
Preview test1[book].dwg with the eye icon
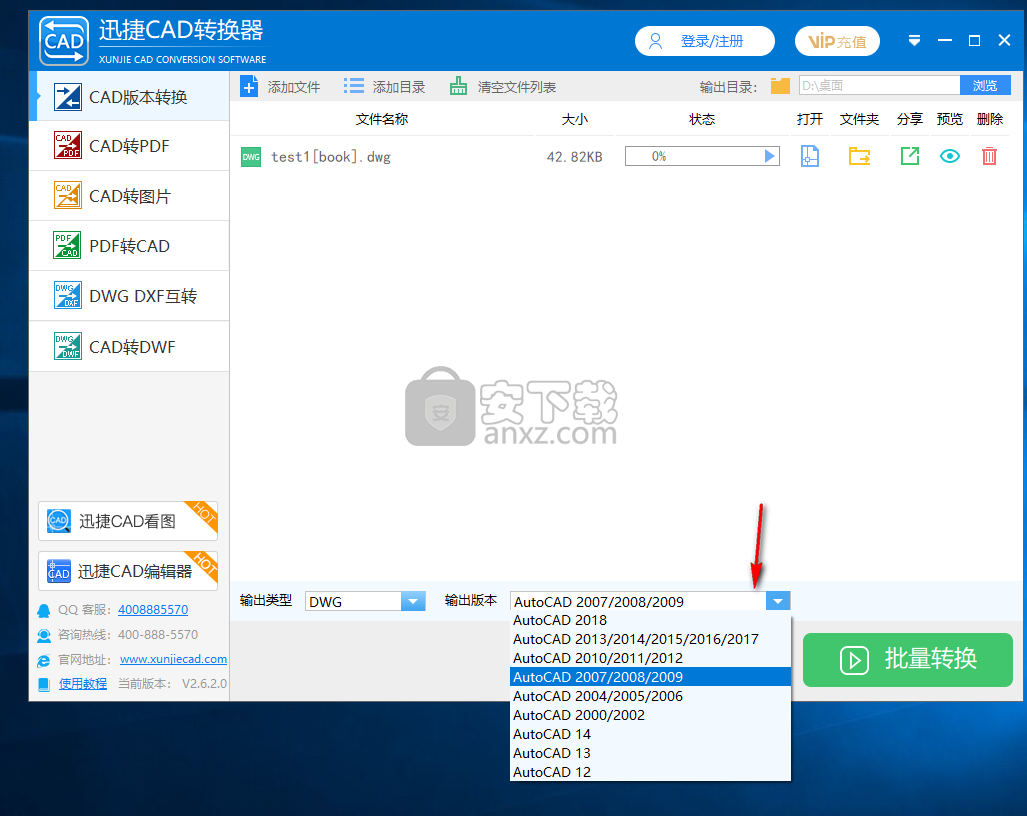click(x=950, y=156)
